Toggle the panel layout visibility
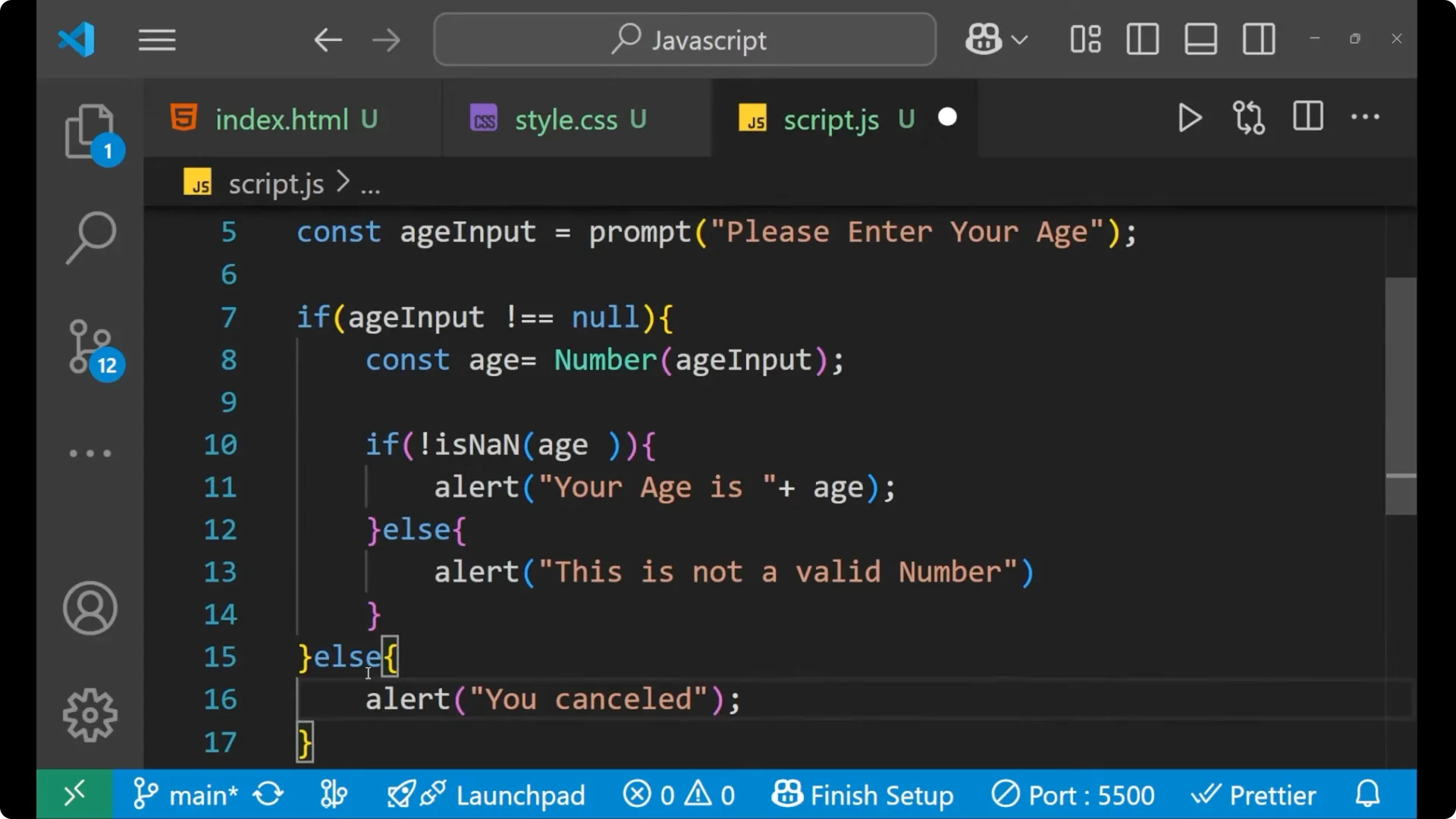Image resolution: width=1456 pixels, height=819 pixels. coord(1200,39)
